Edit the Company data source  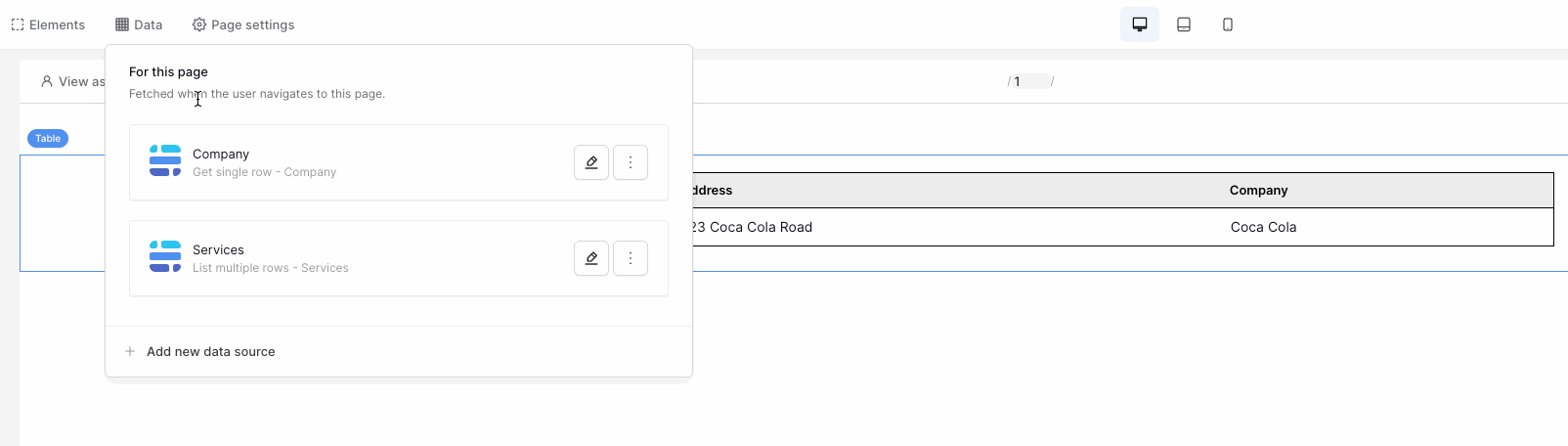(x=591, y=162)
